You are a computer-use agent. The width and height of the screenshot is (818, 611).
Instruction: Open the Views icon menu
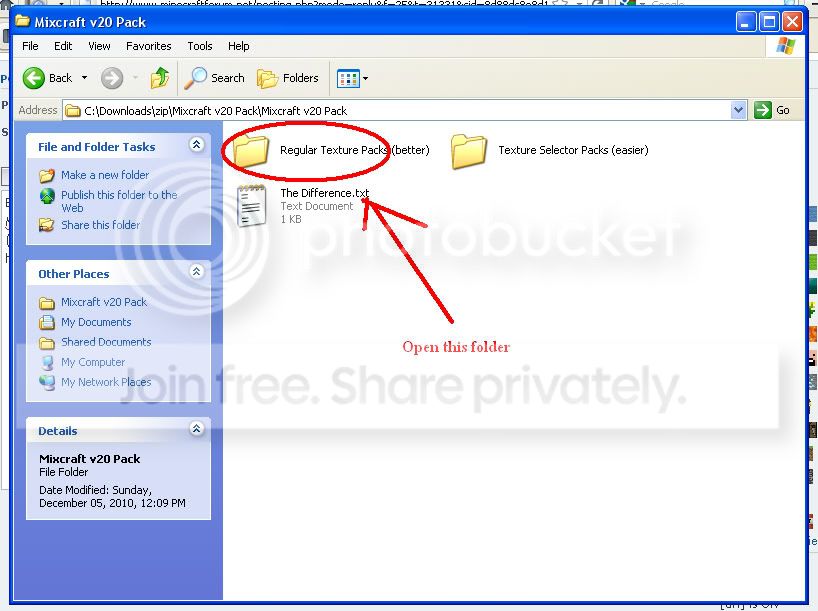point(353,78)
